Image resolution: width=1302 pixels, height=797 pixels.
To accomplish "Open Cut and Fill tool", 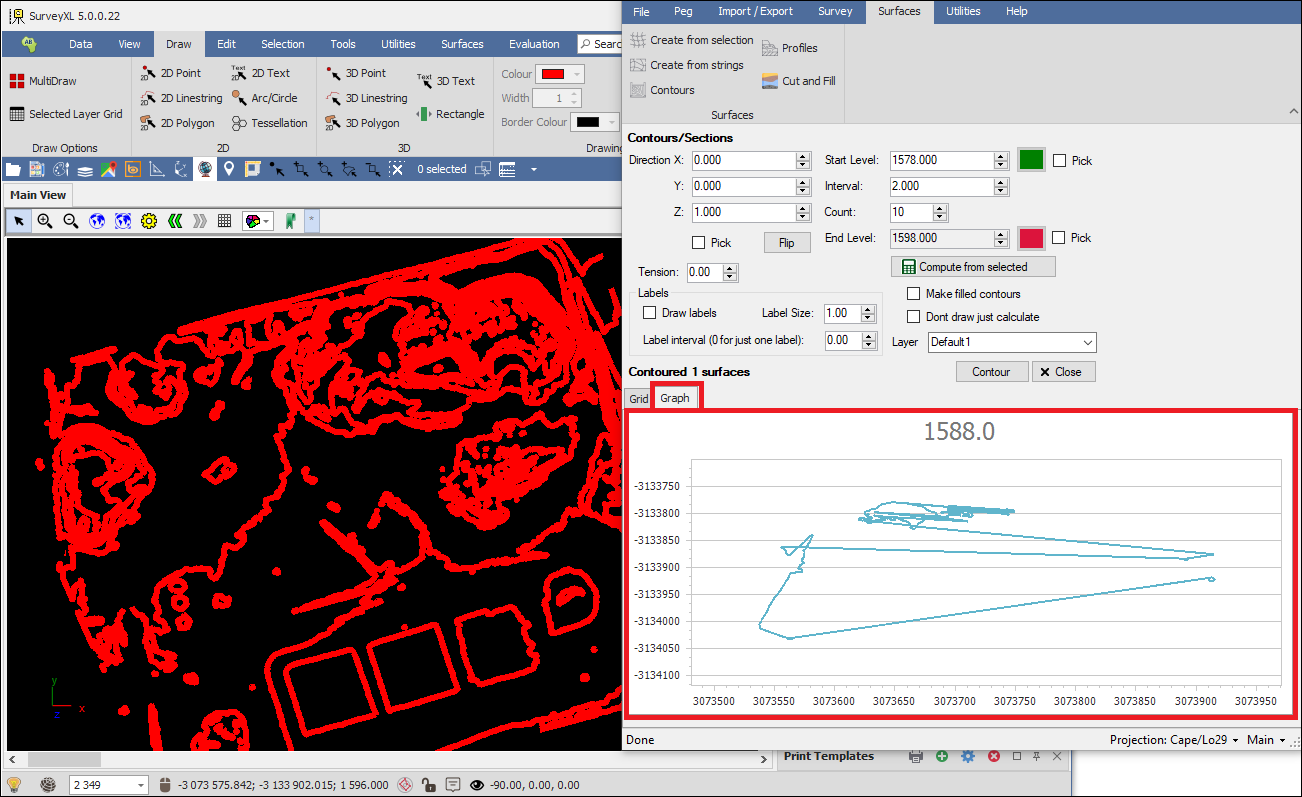I will click(x=798, y=81).
